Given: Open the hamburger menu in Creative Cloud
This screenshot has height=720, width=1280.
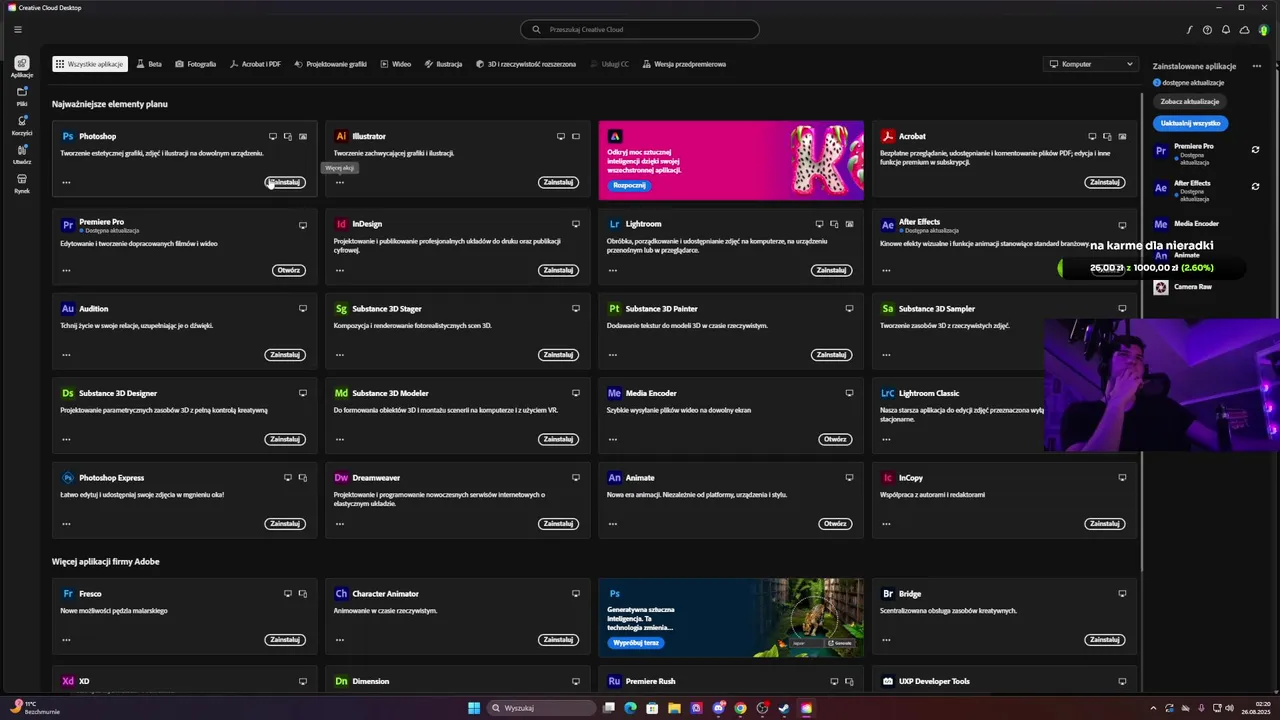Looking at the screenshot, I should (x=17, y=30).
